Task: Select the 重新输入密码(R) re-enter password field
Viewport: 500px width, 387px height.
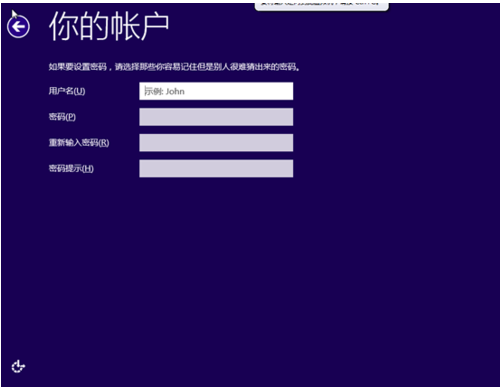Action: point(216,143)
